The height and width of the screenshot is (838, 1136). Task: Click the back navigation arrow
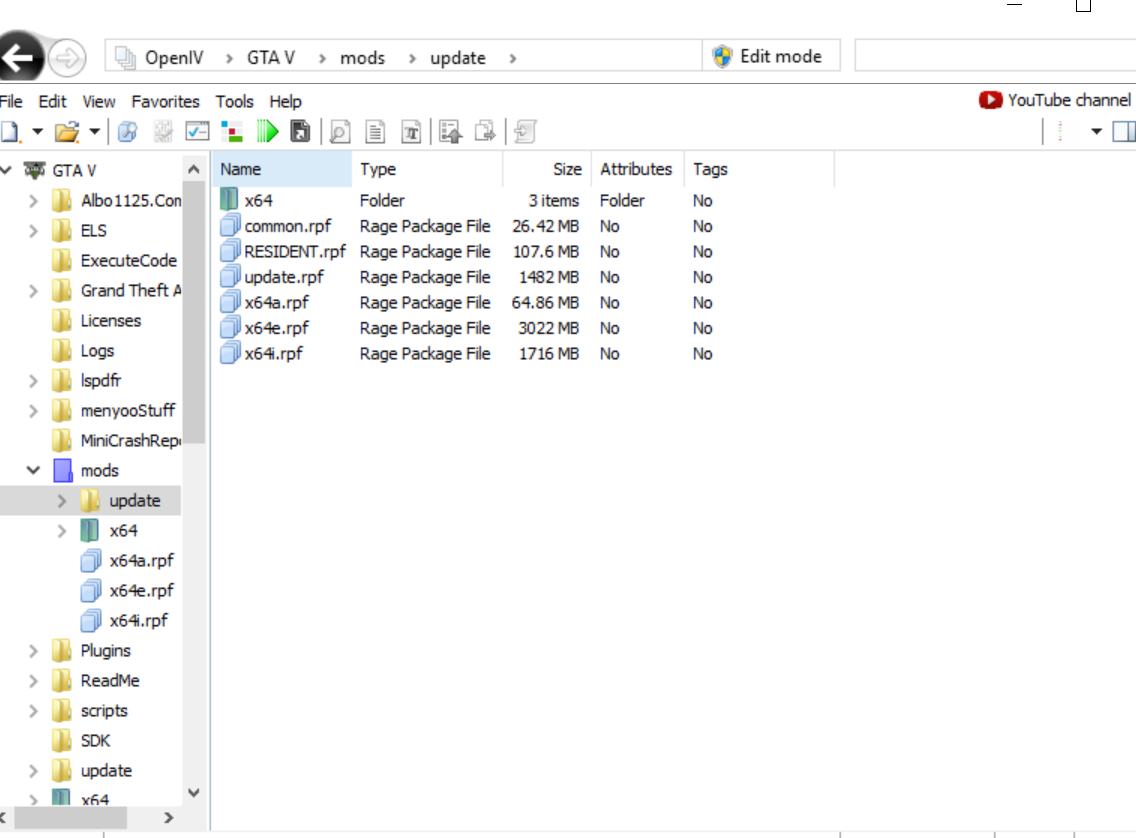(x=19, y=56)
